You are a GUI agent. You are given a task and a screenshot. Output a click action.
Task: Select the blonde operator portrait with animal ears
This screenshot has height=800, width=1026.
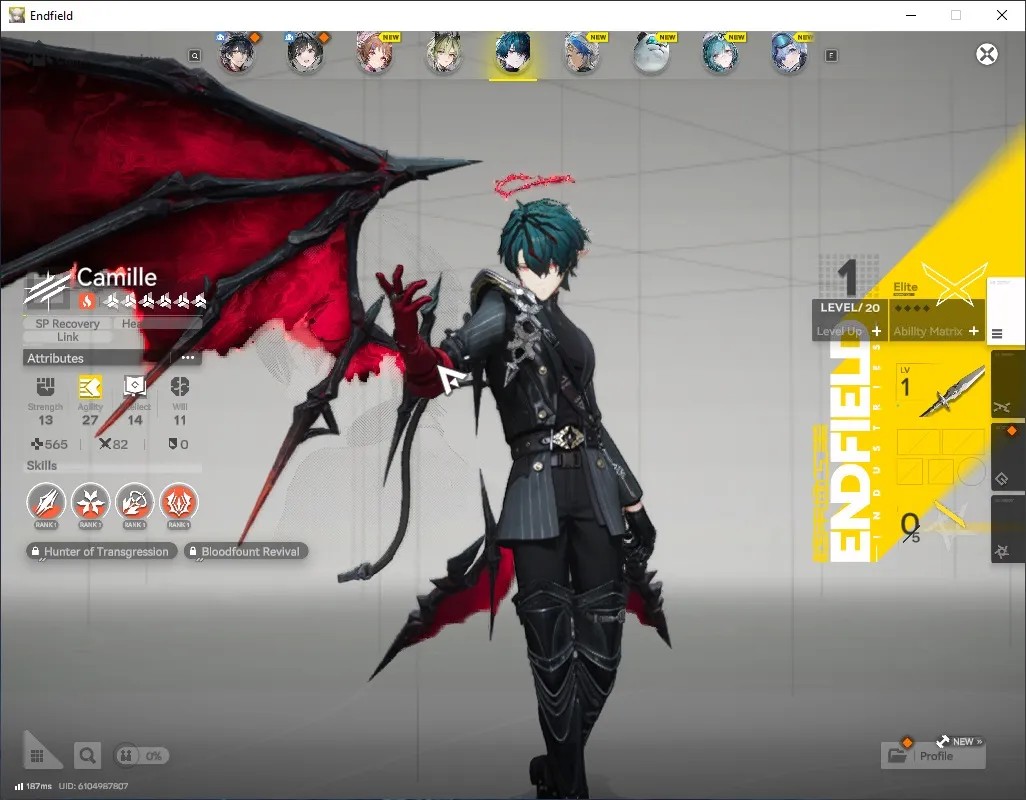point(444,54)
